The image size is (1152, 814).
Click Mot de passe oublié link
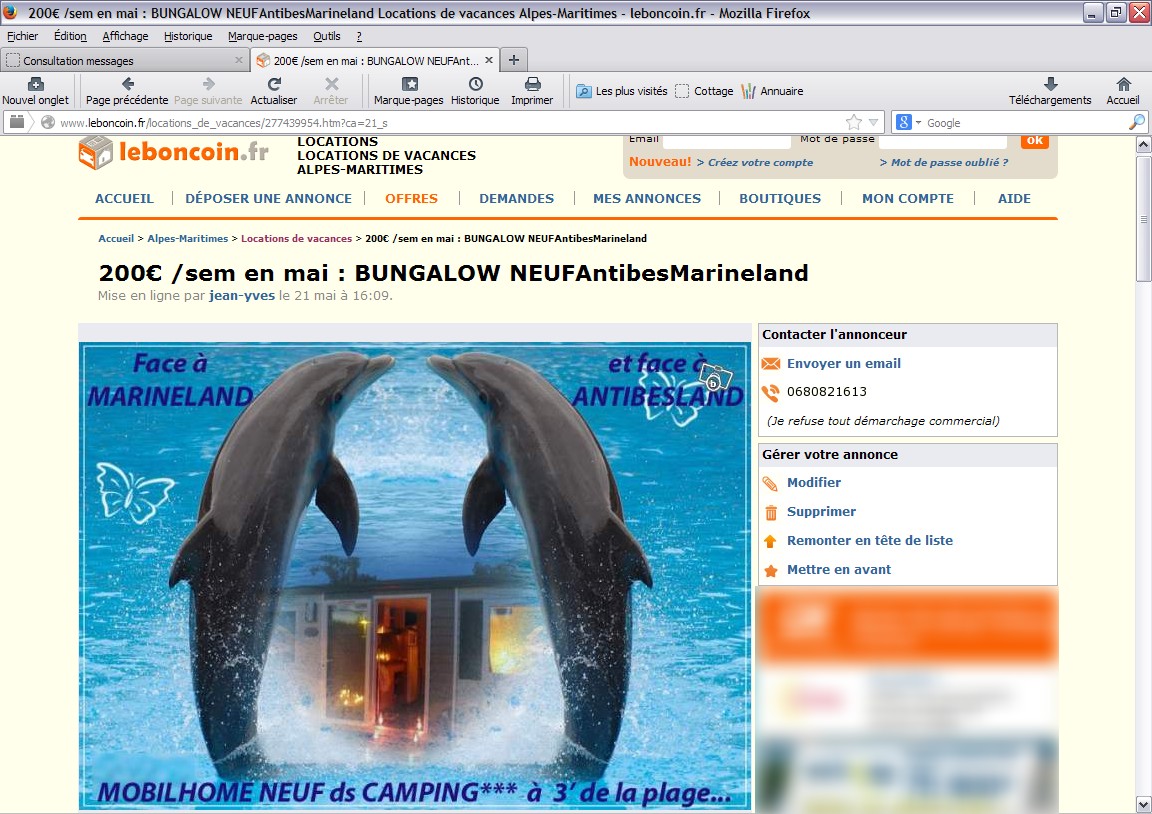click(949, 162)
